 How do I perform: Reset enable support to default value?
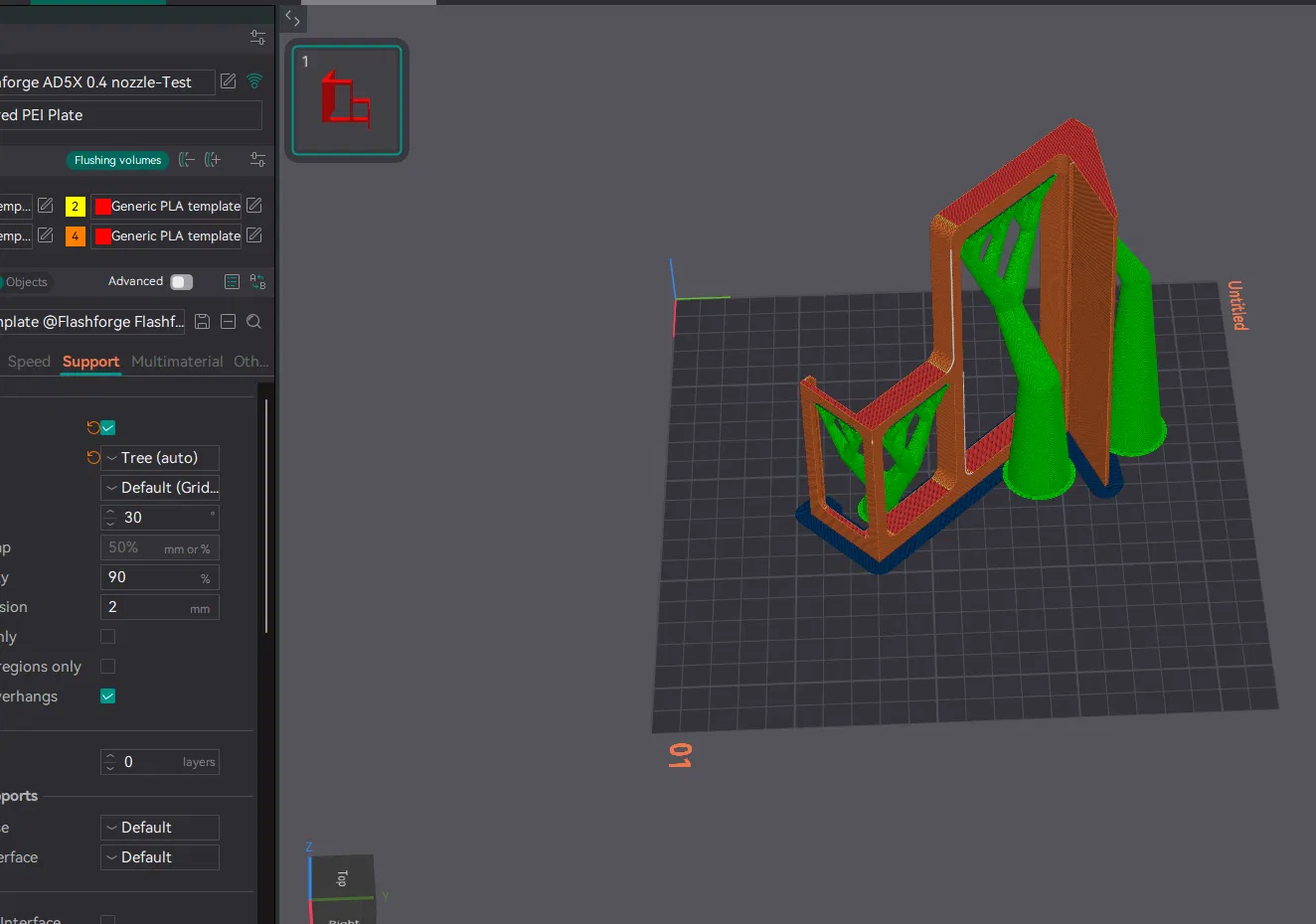pos(93,428)
